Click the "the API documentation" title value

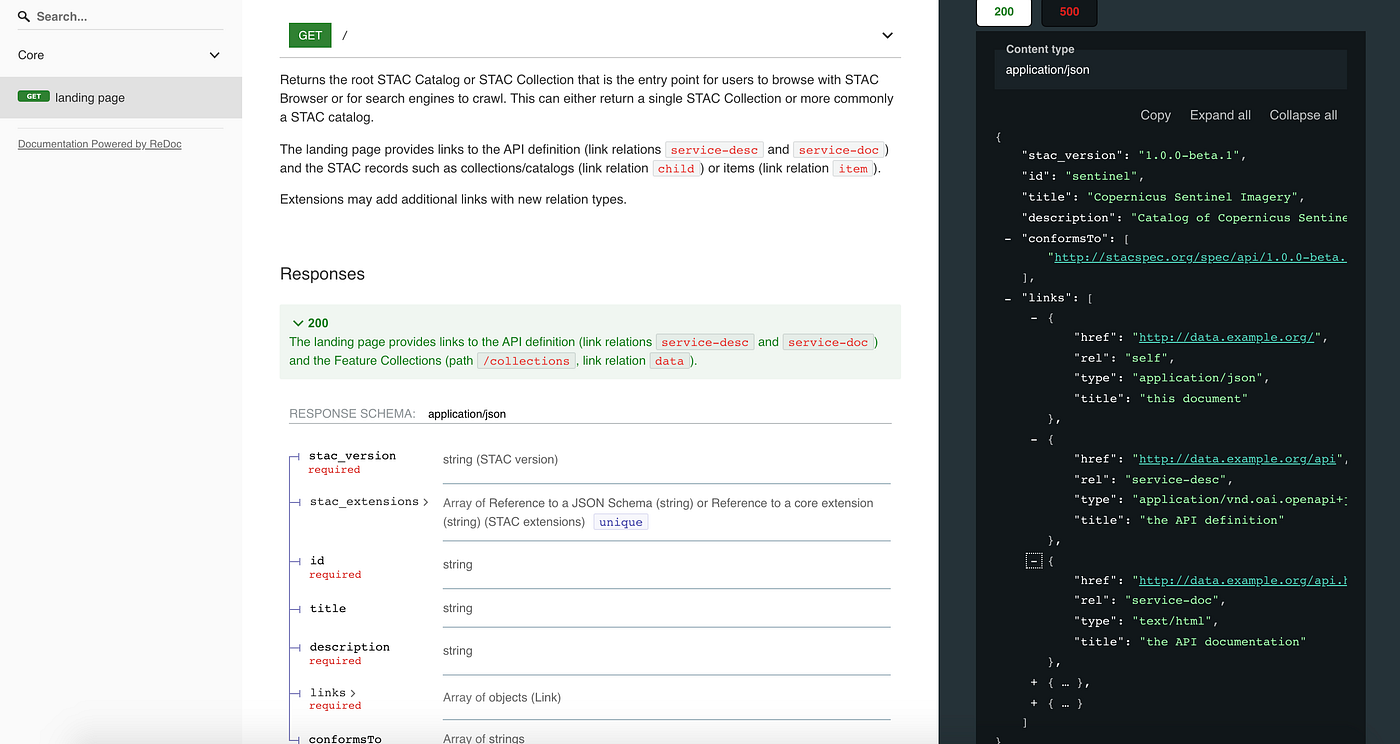[1222, 641]
